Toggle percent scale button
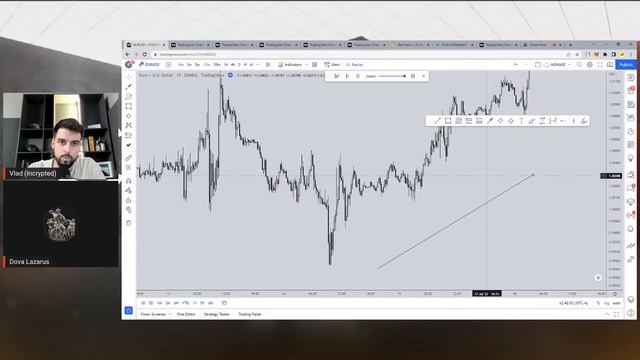This screenshot has height=360, width=640. (x=598, y=303)
